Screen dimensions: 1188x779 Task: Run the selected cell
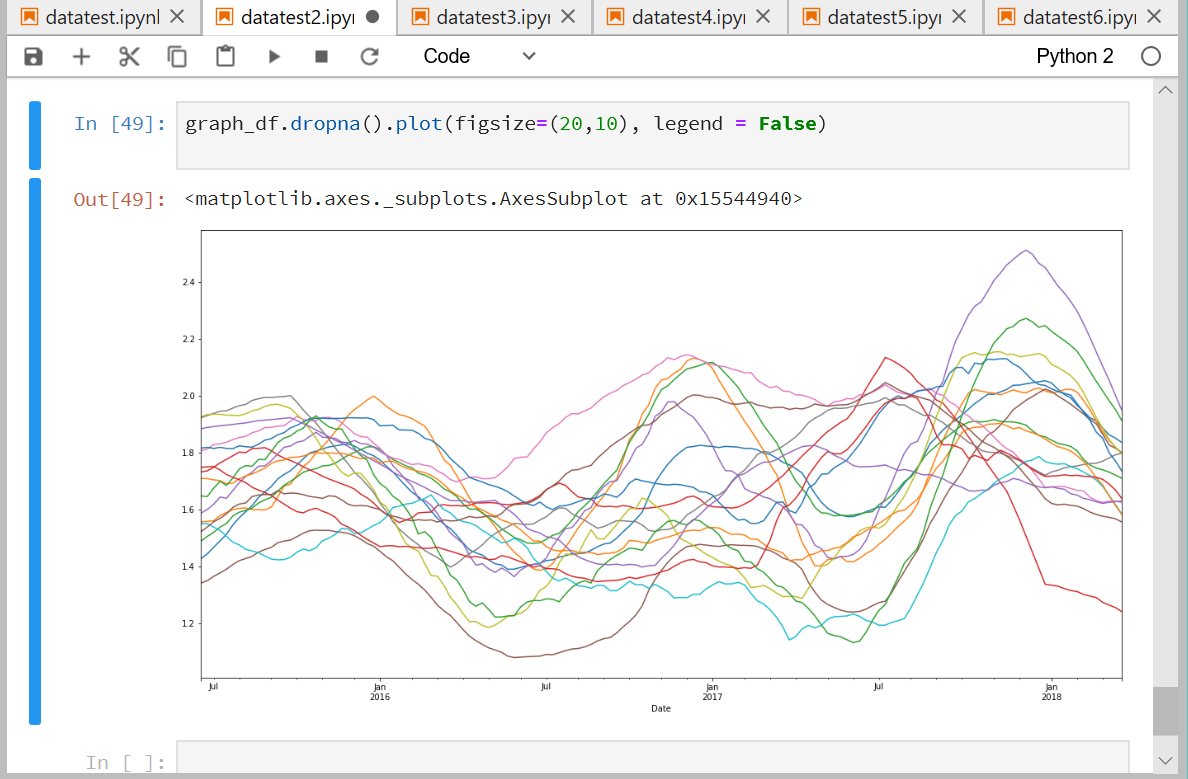(274, 56)
